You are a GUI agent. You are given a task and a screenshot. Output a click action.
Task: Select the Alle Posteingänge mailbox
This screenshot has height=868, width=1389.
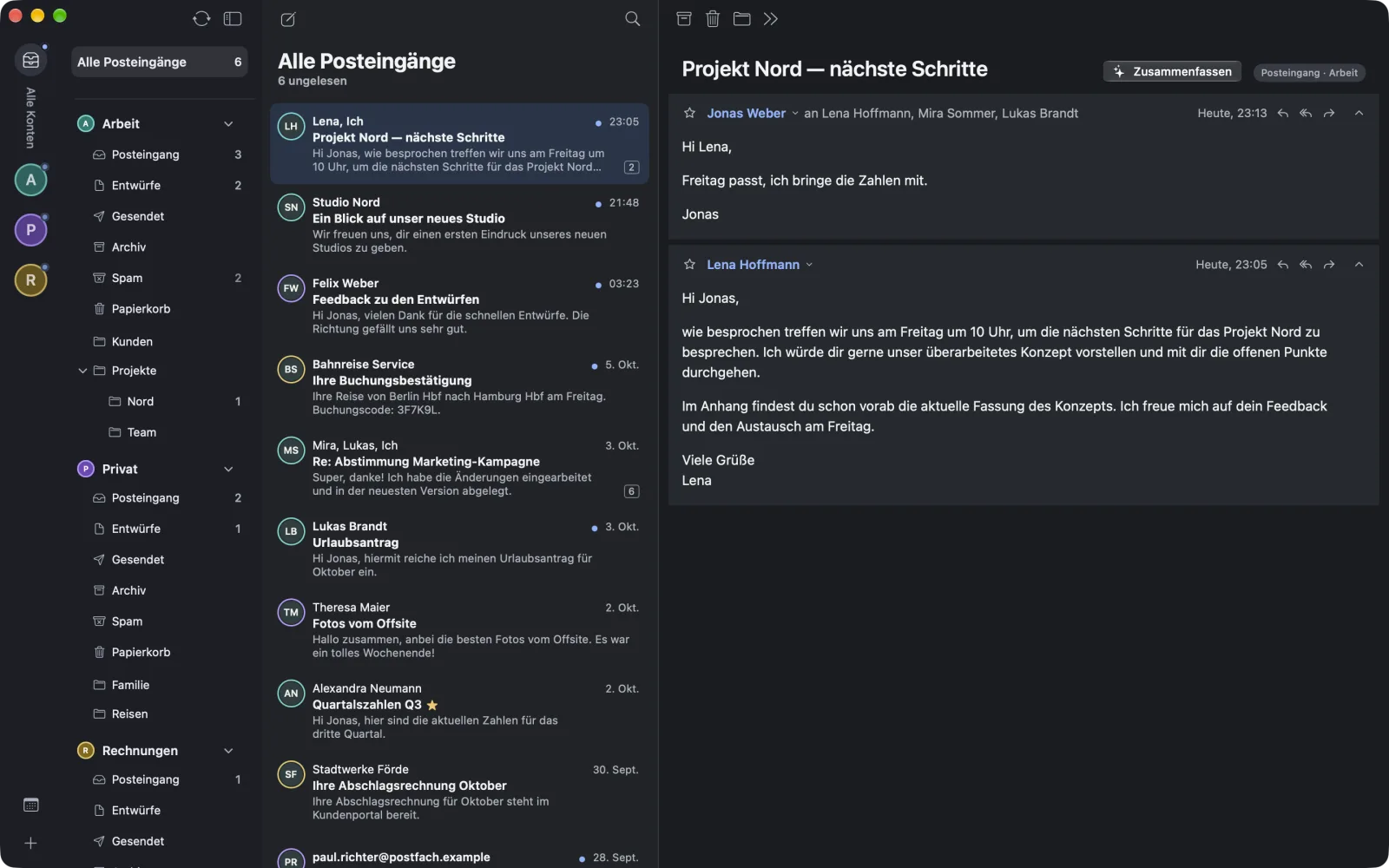click(160, 62)
